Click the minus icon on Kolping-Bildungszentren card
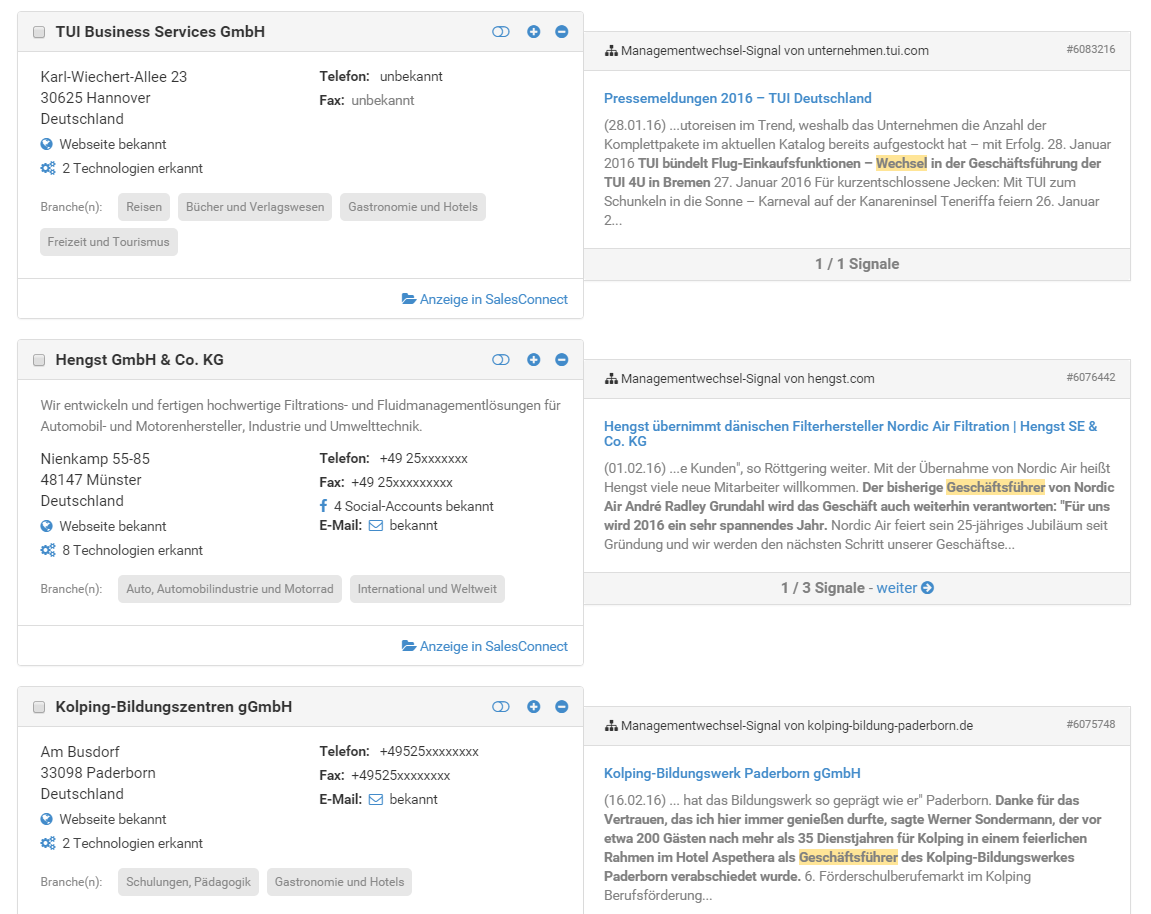This screenshot has height=914, width=1151. tap(561, 707)
